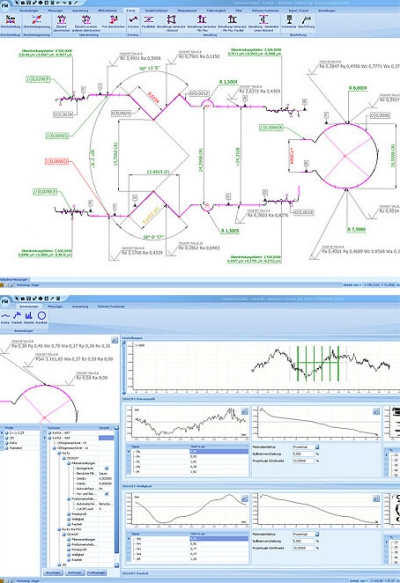Click the vertical slider beside Einstellungen chart

124,368
